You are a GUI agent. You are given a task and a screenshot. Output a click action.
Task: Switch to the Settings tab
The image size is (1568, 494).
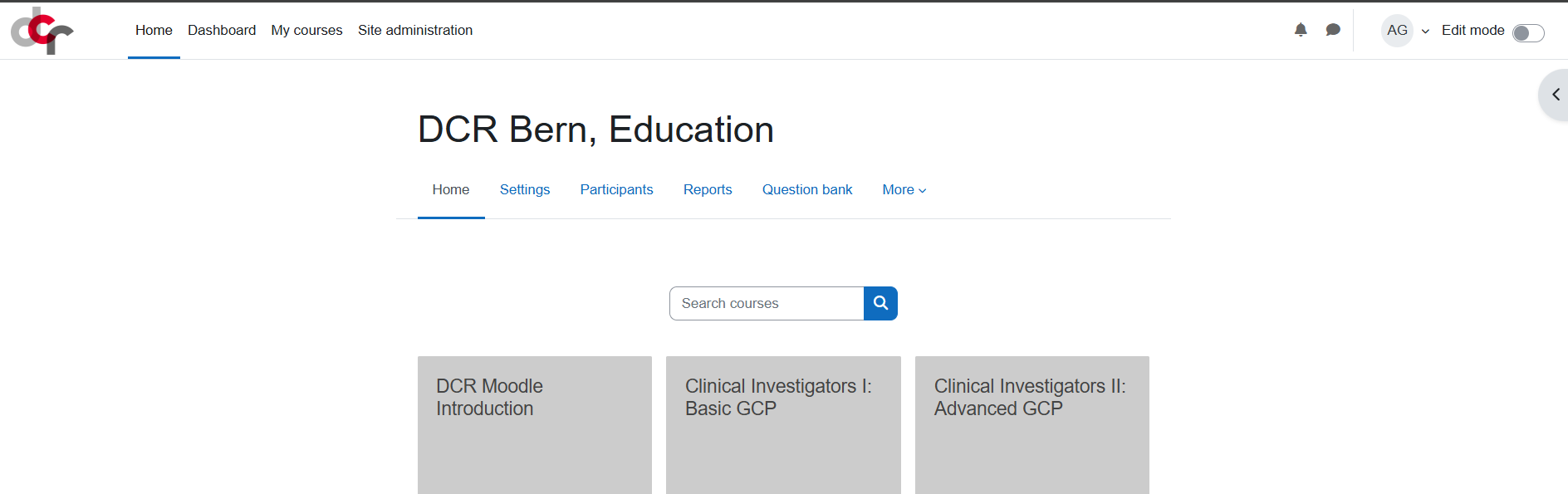point(524,189)
